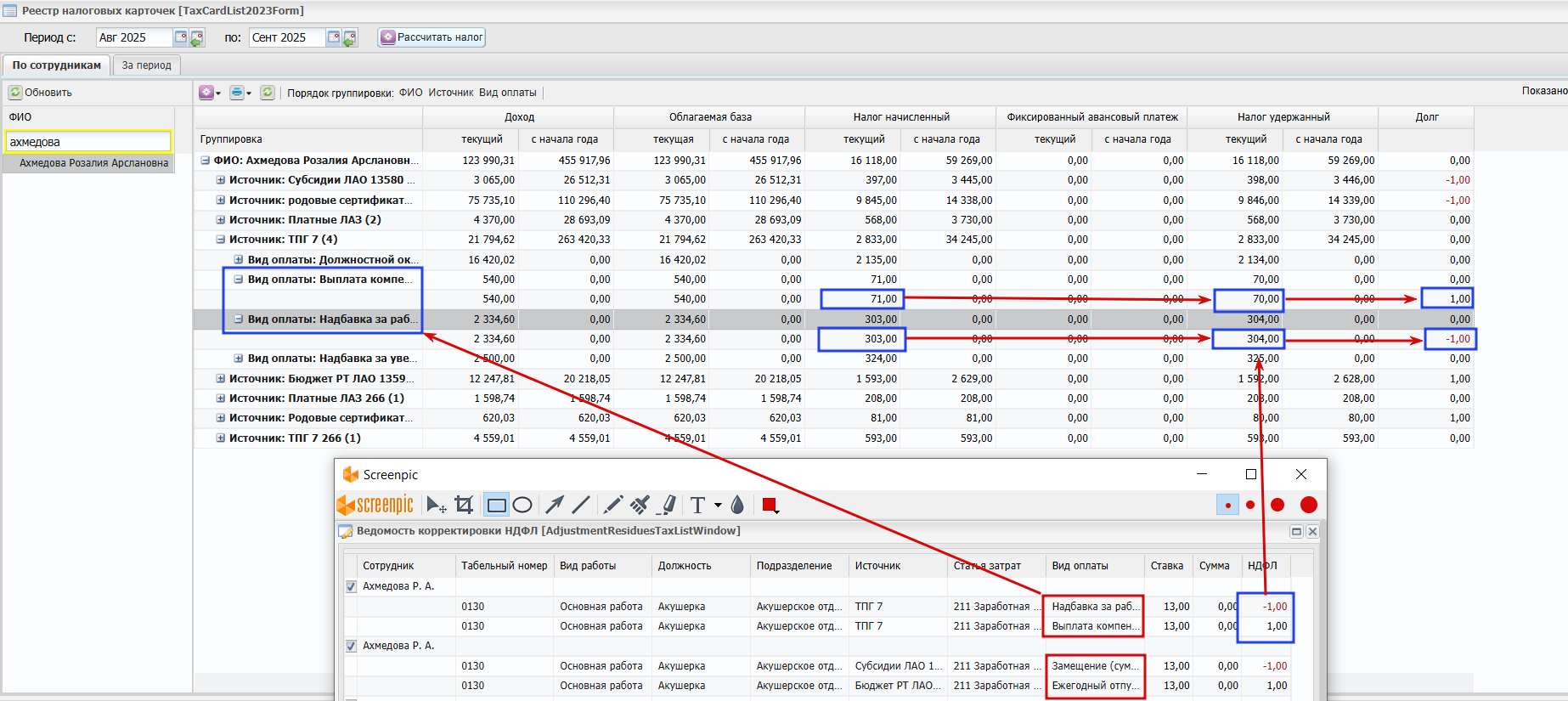Open the 'По сотрудникам' tab

[x=56, y=65]
